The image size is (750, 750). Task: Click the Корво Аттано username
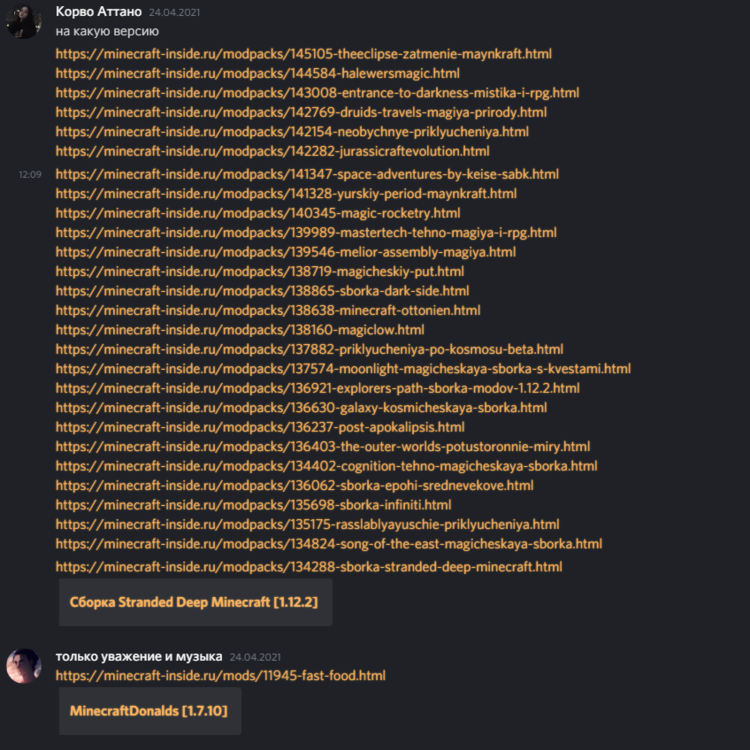(x=99, y=11)
